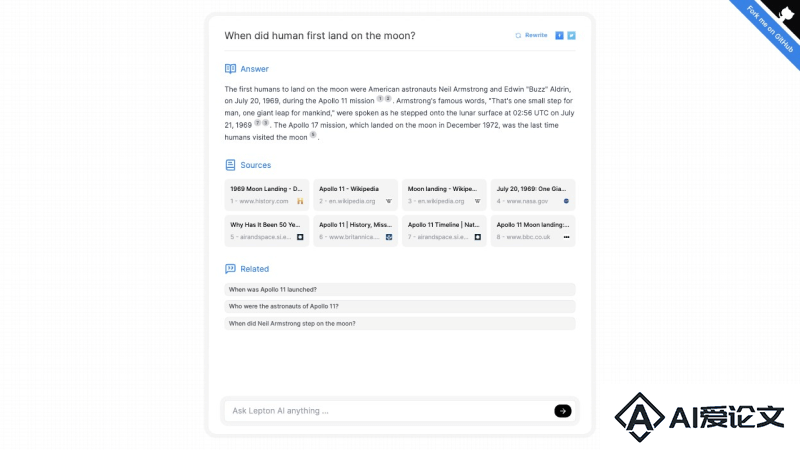This screenshot has width=800, height=450.
Task: Submit the question with the arrow button
Action: pos(563,411)
